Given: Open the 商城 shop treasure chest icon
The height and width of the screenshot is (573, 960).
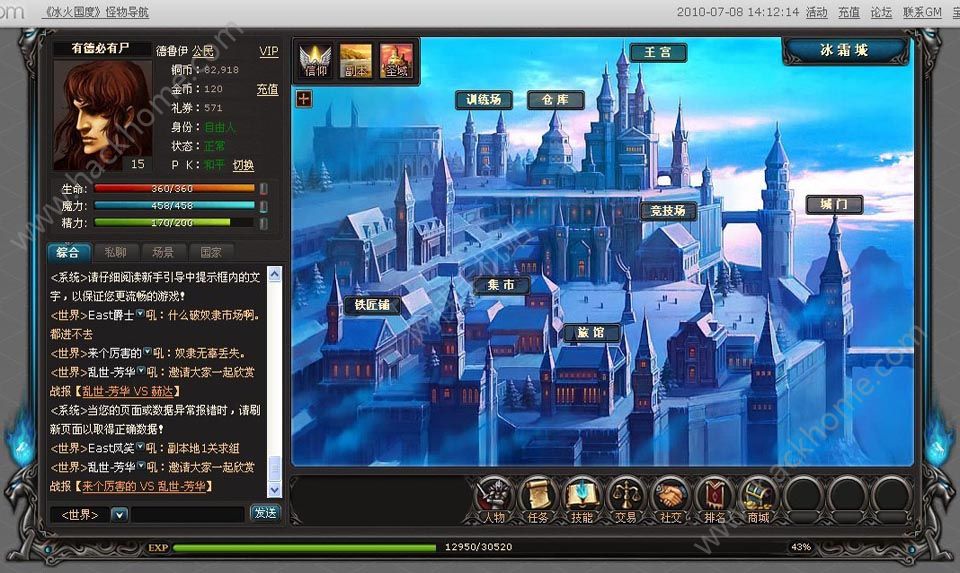Looking at the screenshot, I should pyautogui.click(x=759, y=501).
